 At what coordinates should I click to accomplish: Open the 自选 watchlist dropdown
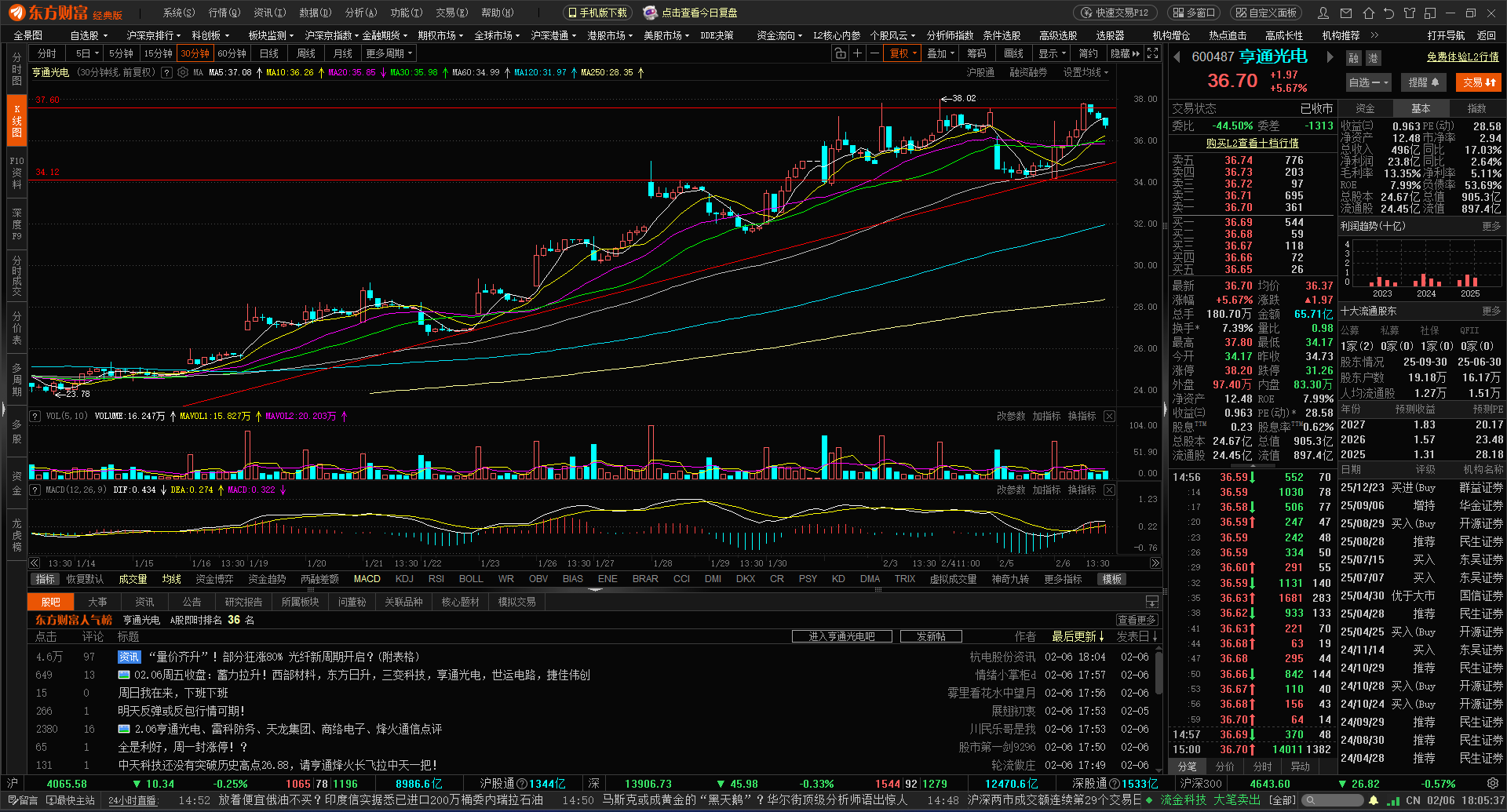click(x=1368, y=82)
